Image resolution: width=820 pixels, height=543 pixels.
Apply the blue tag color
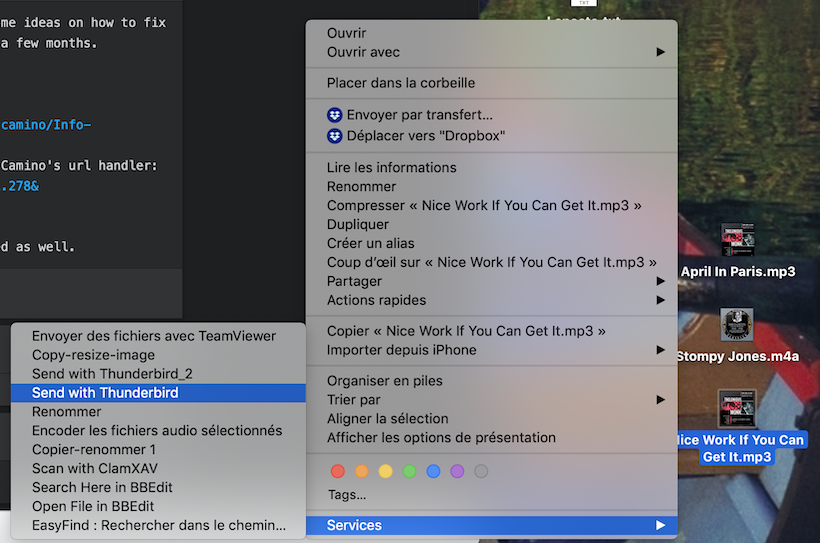(x=433, y=471)
